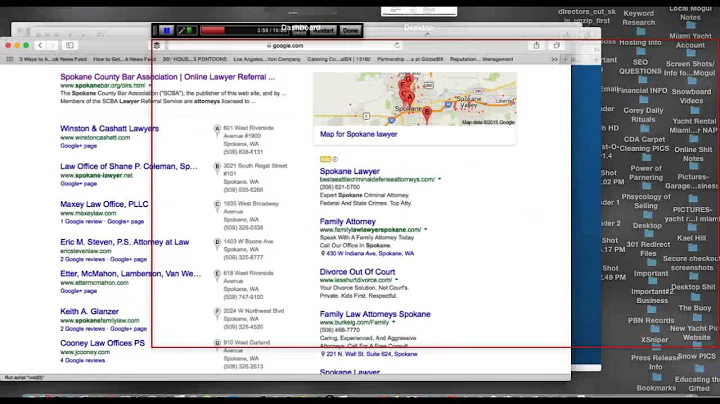Expand arrow beside bestseattlecriminaldefenseattorneys.com

click(439, 180)
